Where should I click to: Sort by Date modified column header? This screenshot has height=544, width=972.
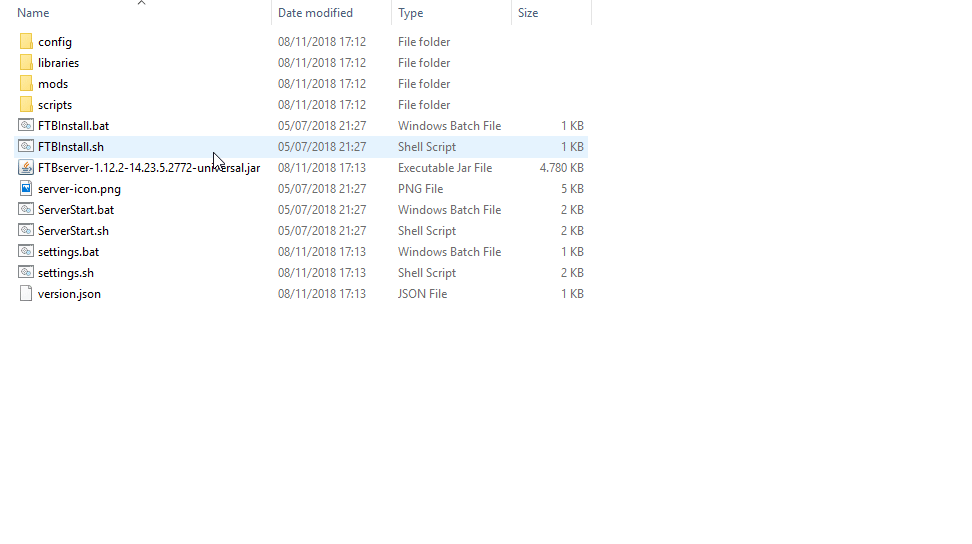(x=315, y=13)
